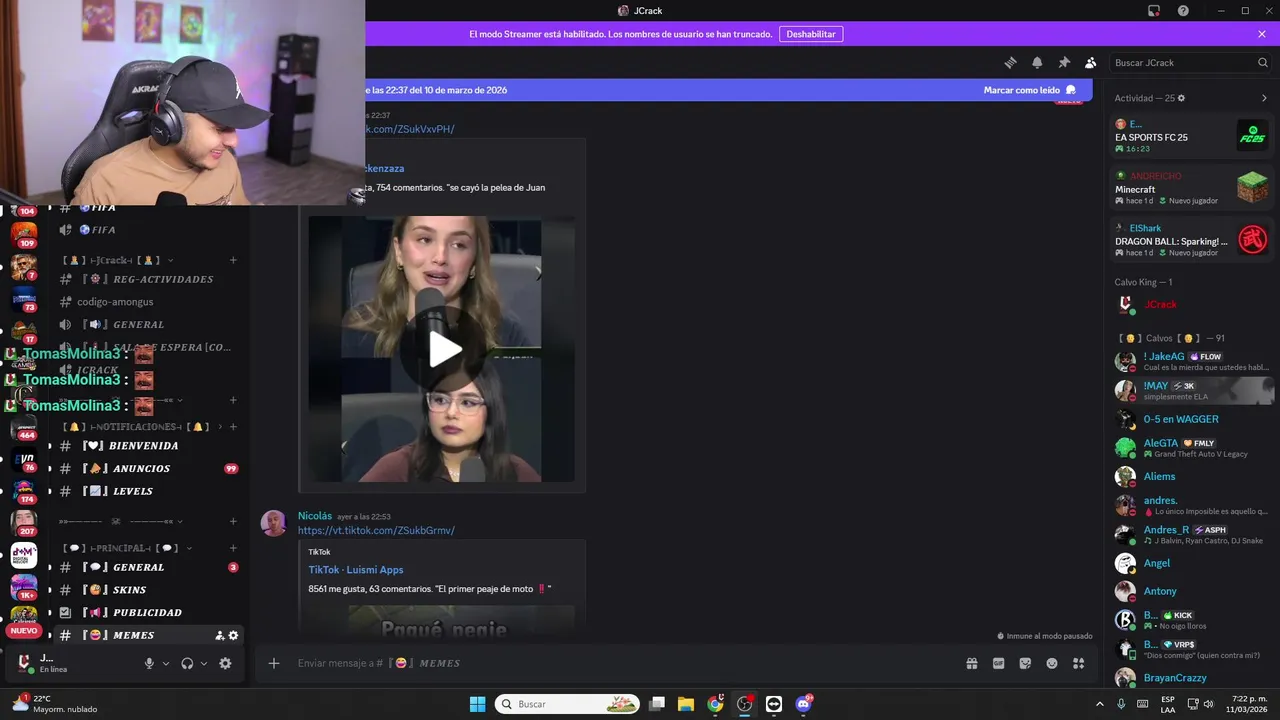This screenshot has width=1280, height=720.
Task: Open the sticker picker icon
Action: (1025, 663)
